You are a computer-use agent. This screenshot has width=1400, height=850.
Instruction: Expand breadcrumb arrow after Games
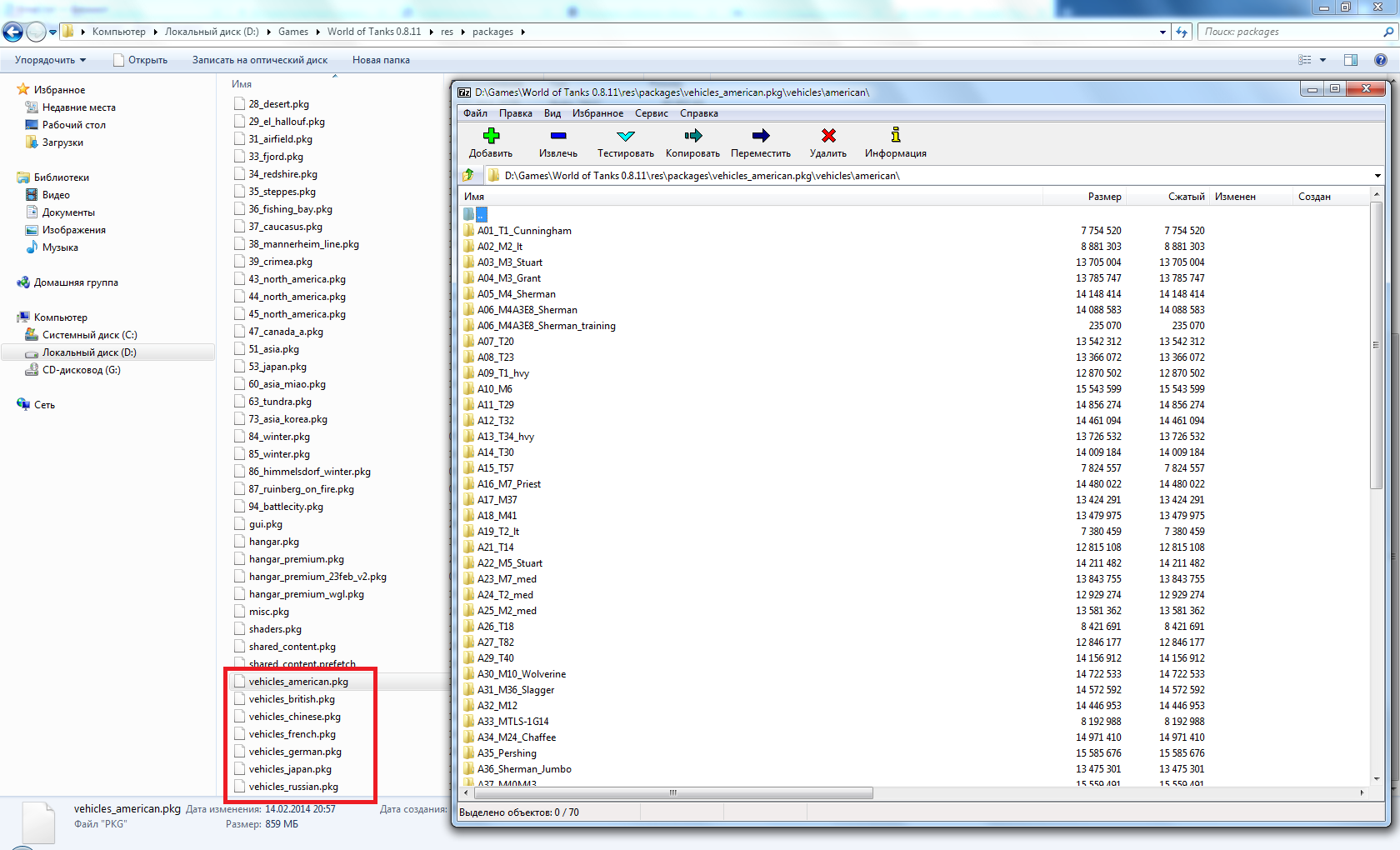click(x=317, y=32)
